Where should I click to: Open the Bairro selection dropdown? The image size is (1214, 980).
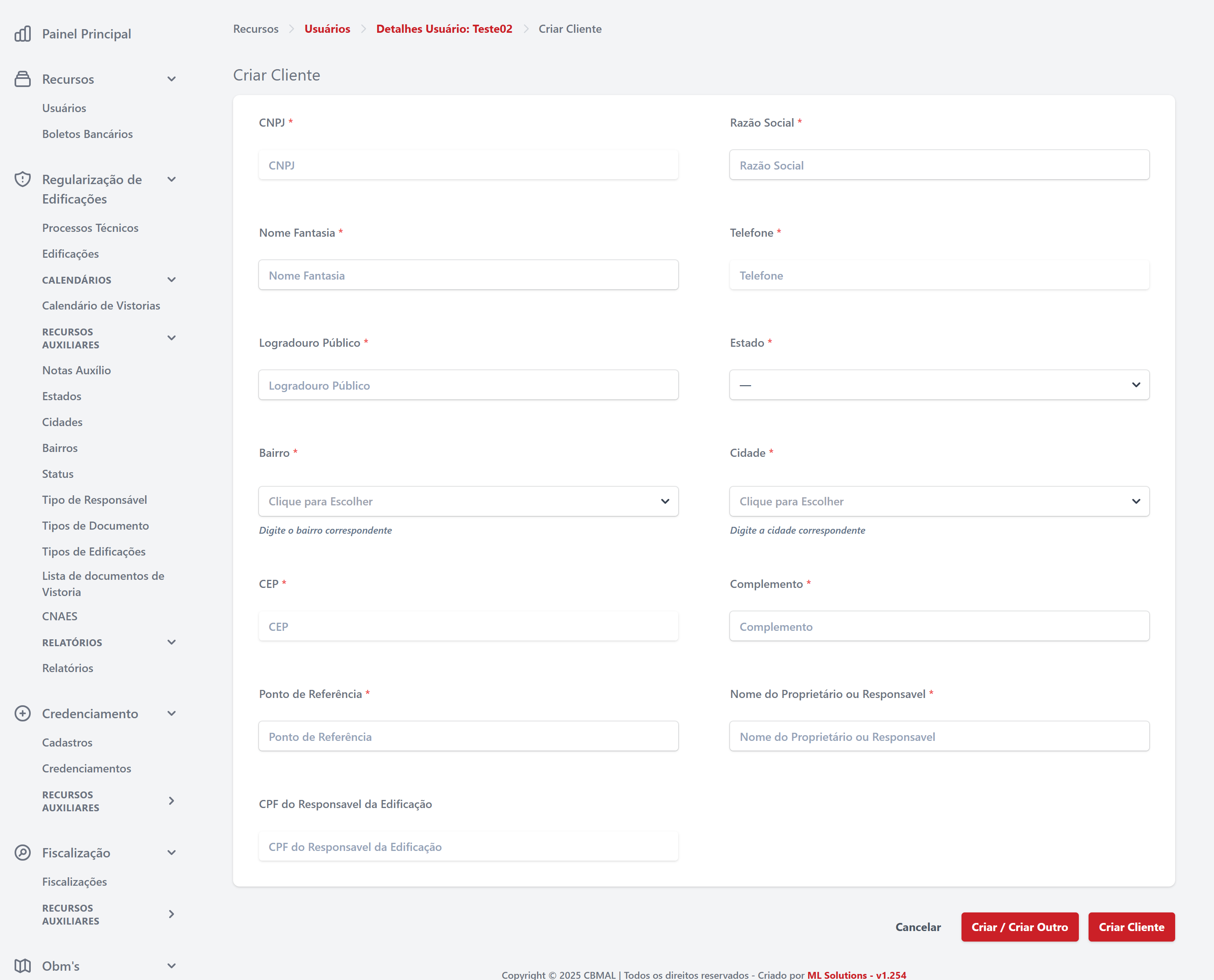coord(468,501)
